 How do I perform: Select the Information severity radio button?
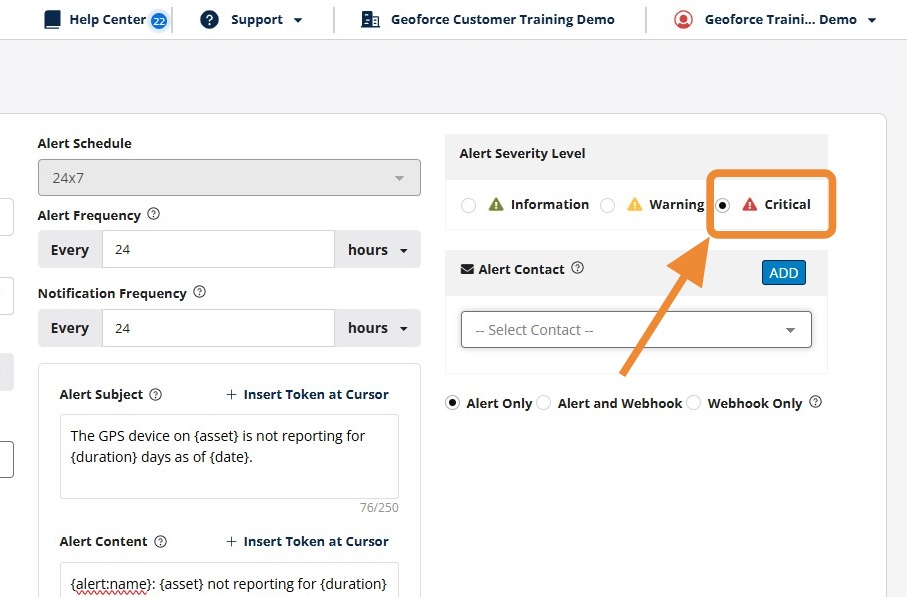pos(469,205)
